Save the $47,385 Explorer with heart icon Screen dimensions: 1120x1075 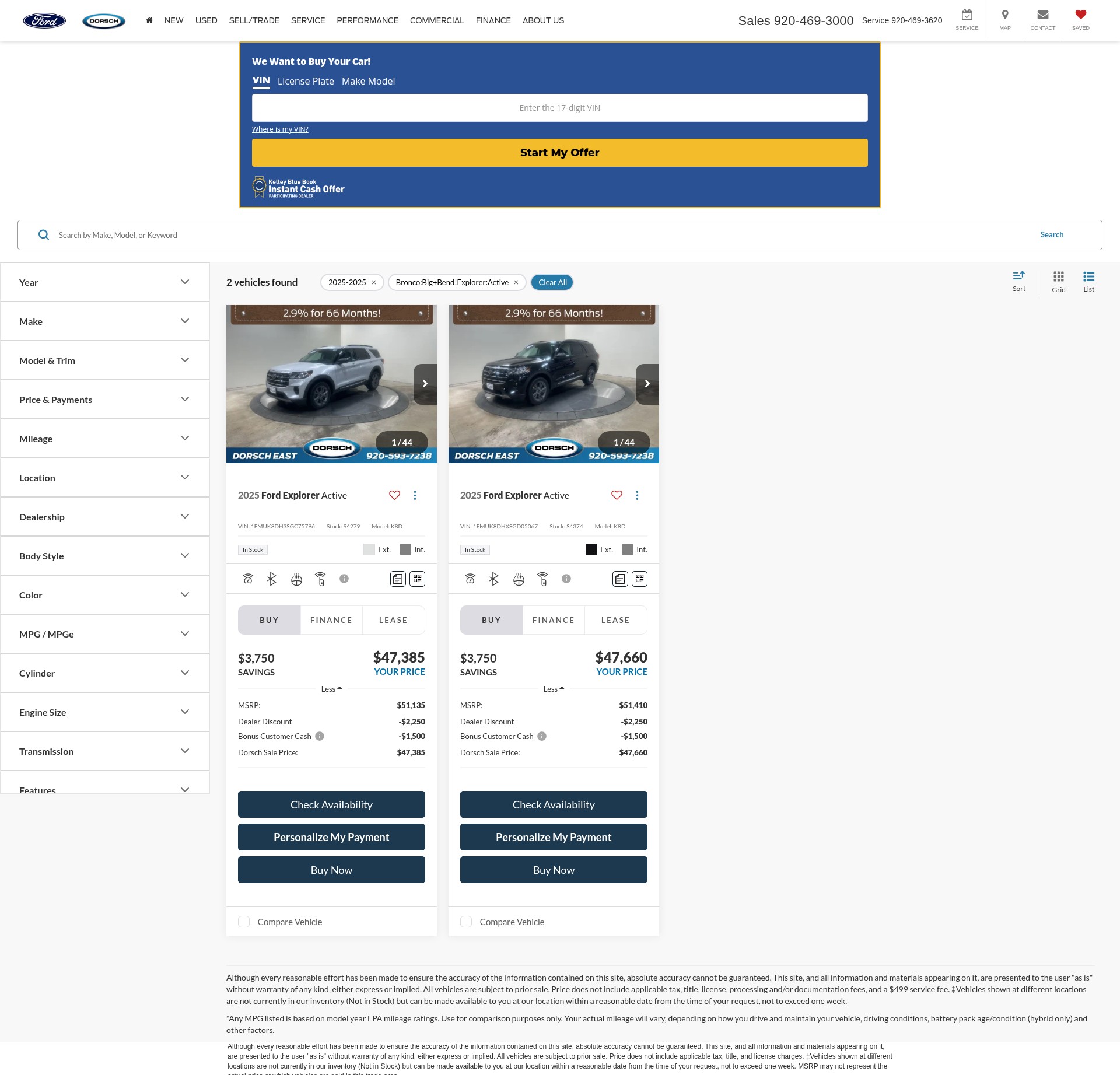(394, 495)
